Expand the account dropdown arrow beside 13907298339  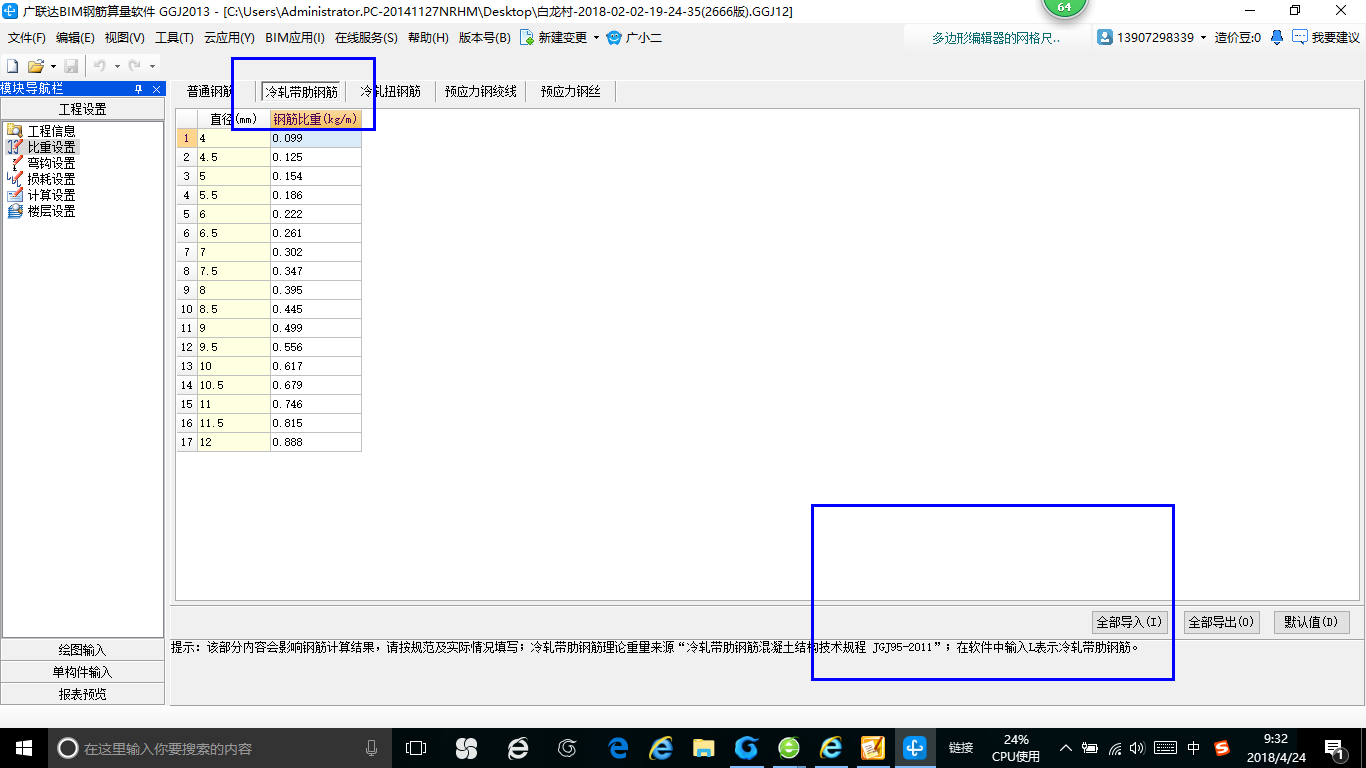(x=1203, y=38)
